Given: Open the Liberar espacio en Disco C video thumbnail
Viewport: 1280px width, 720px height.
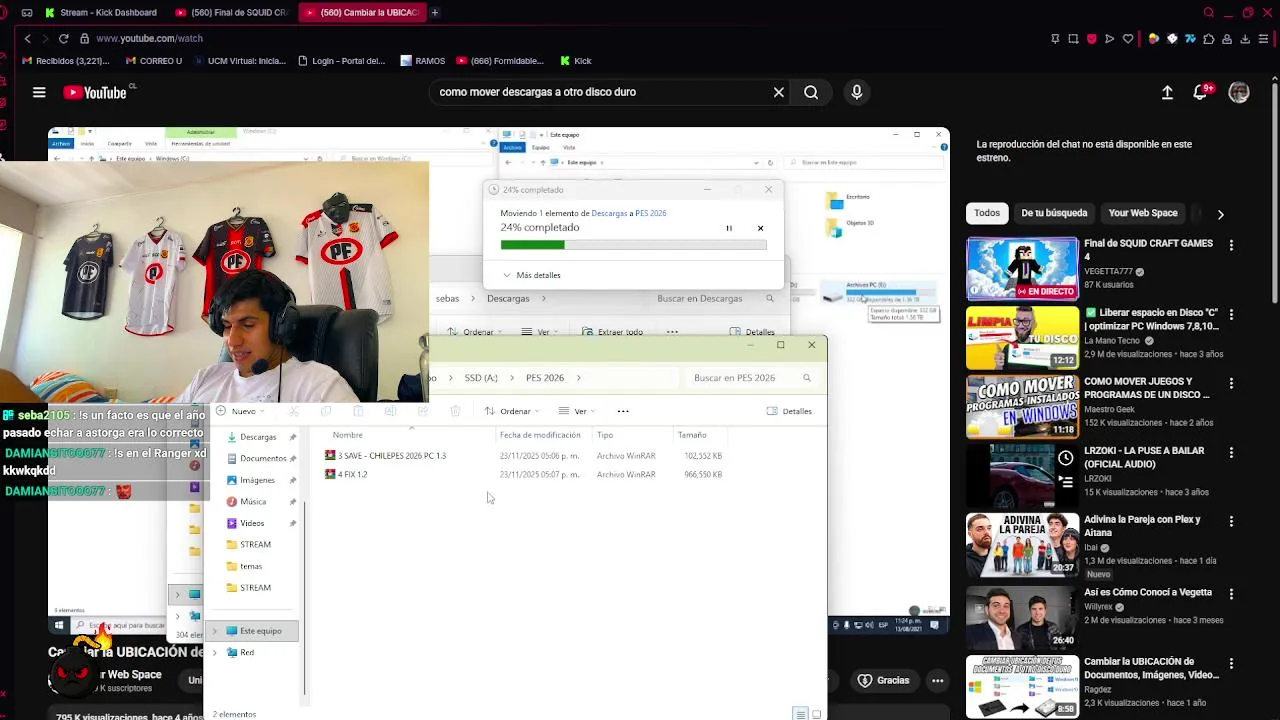Looking at the screenshot, I should (1022, 338).
